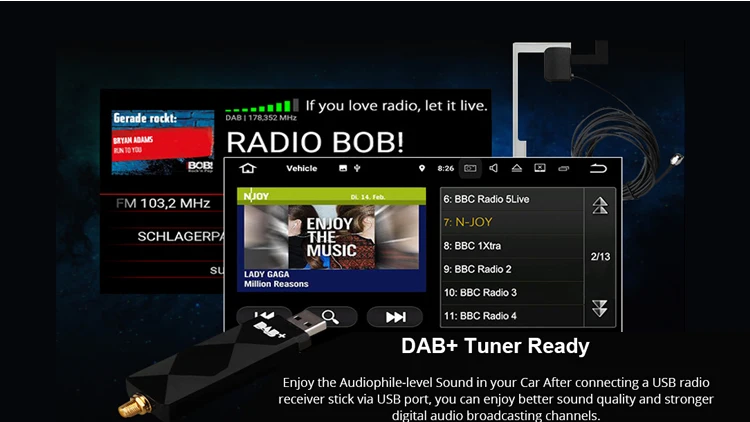The width and height of the screenshot is (750, 422).
Task: Tap the image notification icon
Action: [343, 168]
